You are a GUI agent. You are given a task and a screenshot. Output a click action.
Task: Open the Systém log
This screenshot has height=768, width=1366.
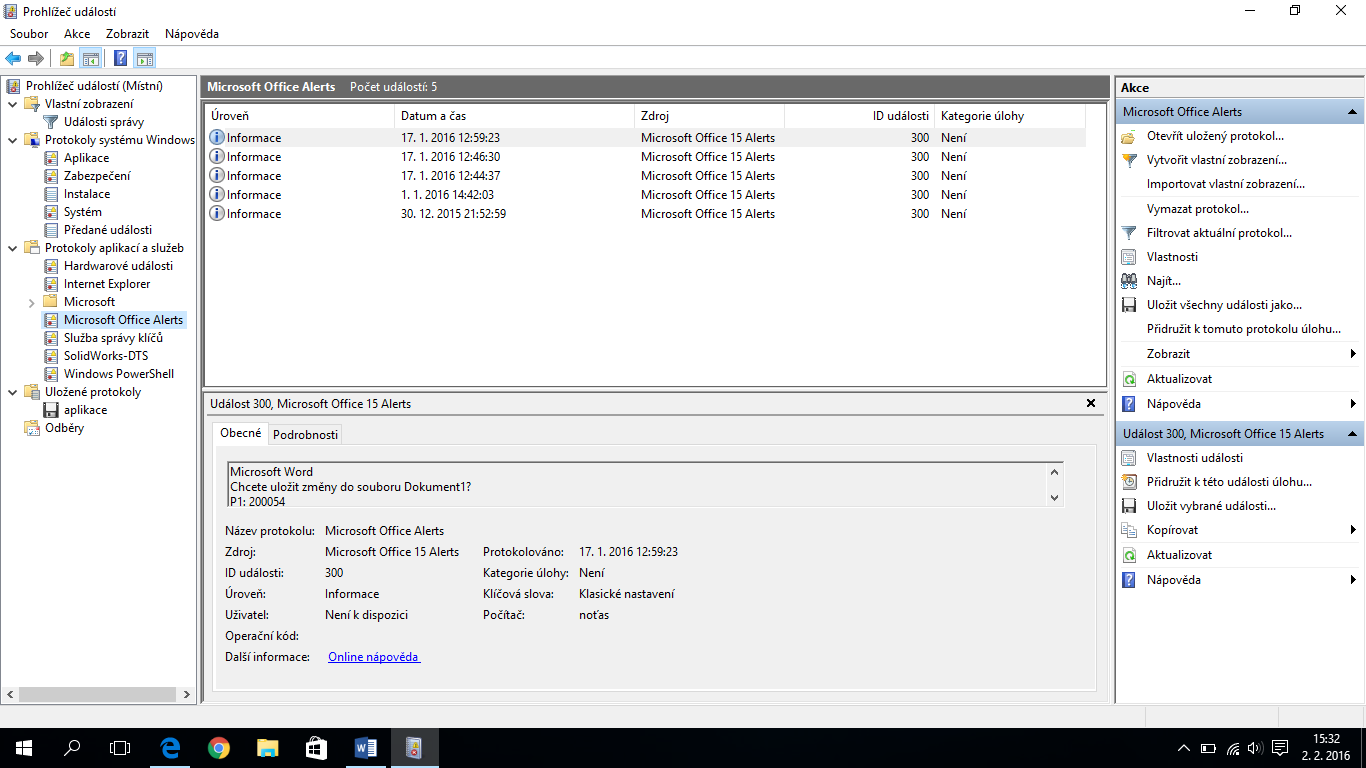[82, 212]
